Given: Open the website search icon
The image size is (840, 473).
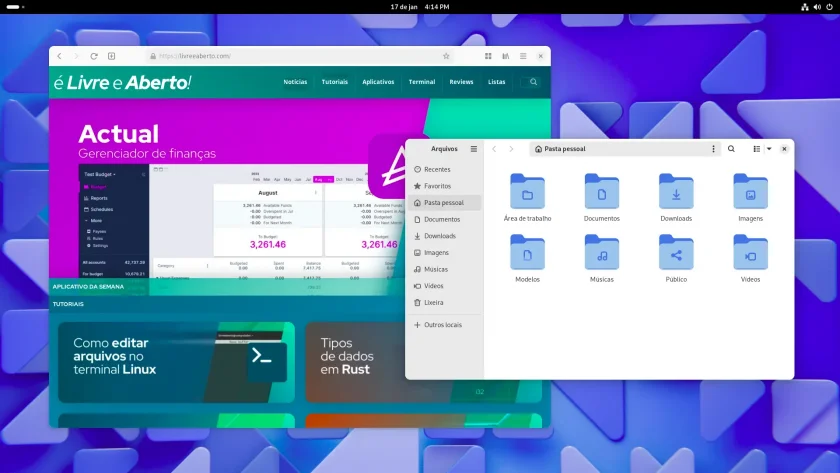Looking at the screenshot, I should click(x=533, y=82).
